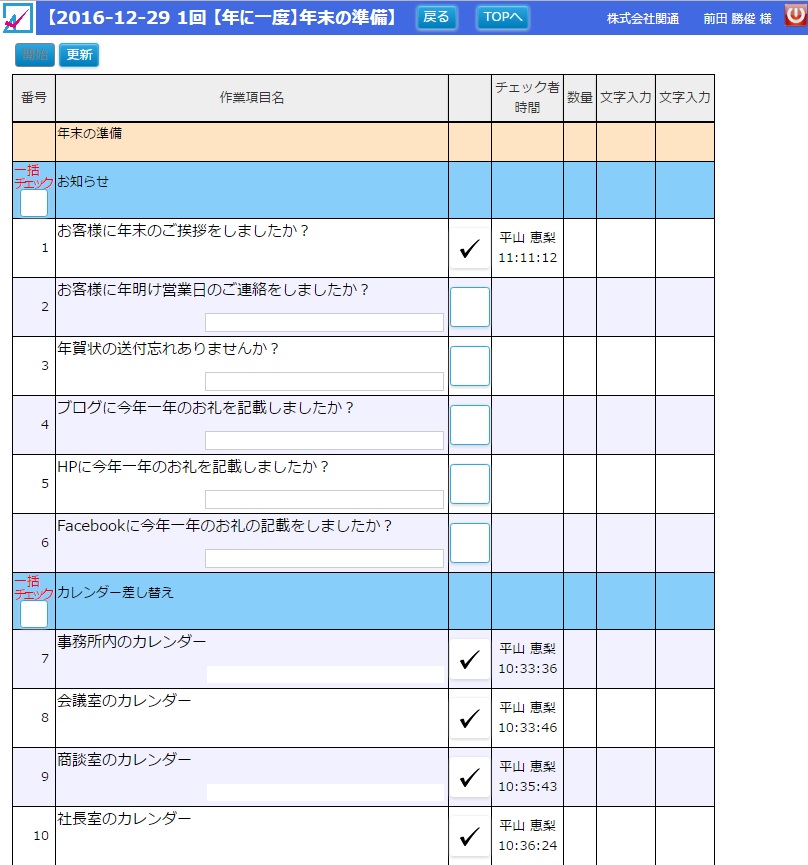
Task: Click the お知らせ section title
Action: [83, 181]
